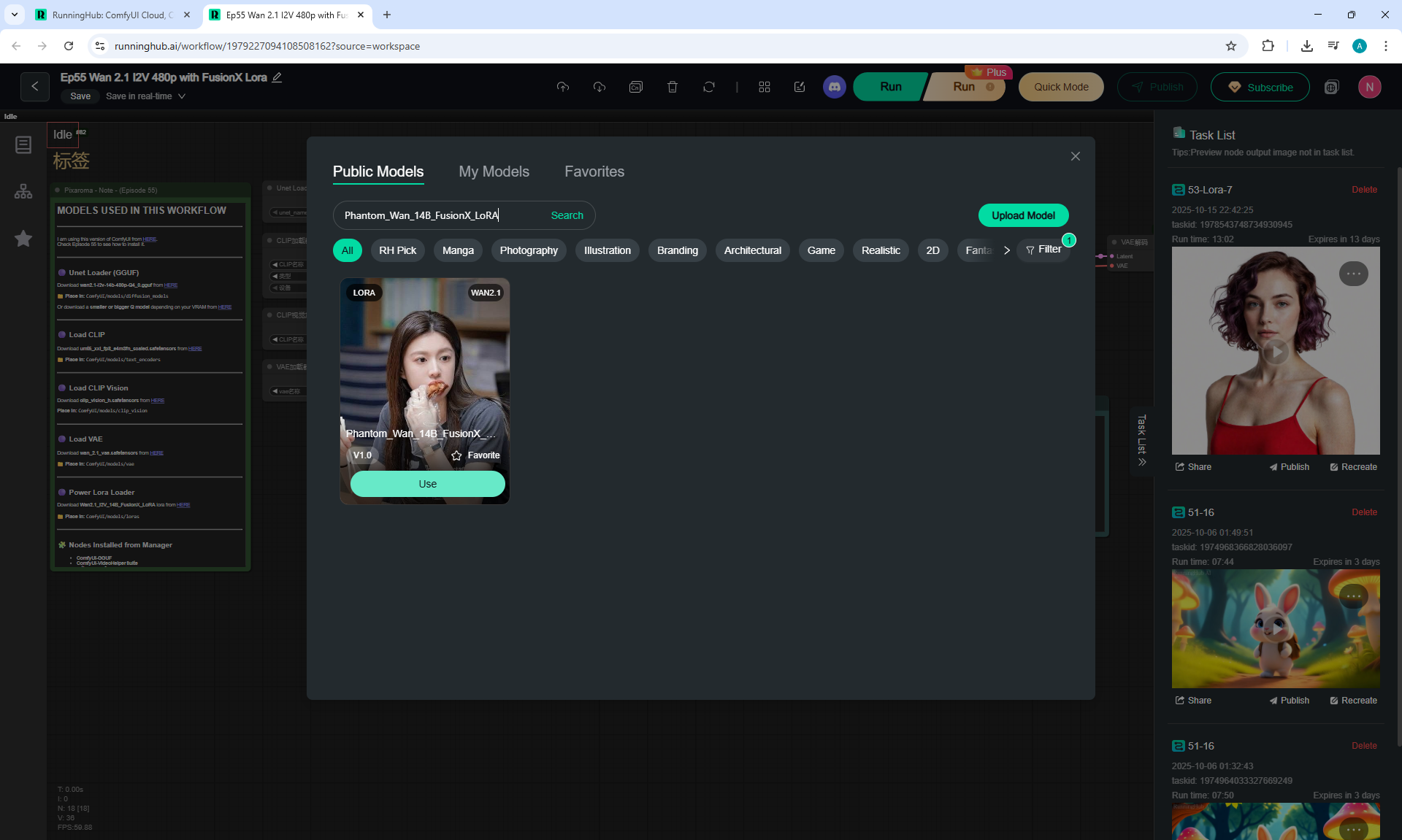The image size is (1402, 840).
Task: Switch to My Models tab
Action: (494, 172)
